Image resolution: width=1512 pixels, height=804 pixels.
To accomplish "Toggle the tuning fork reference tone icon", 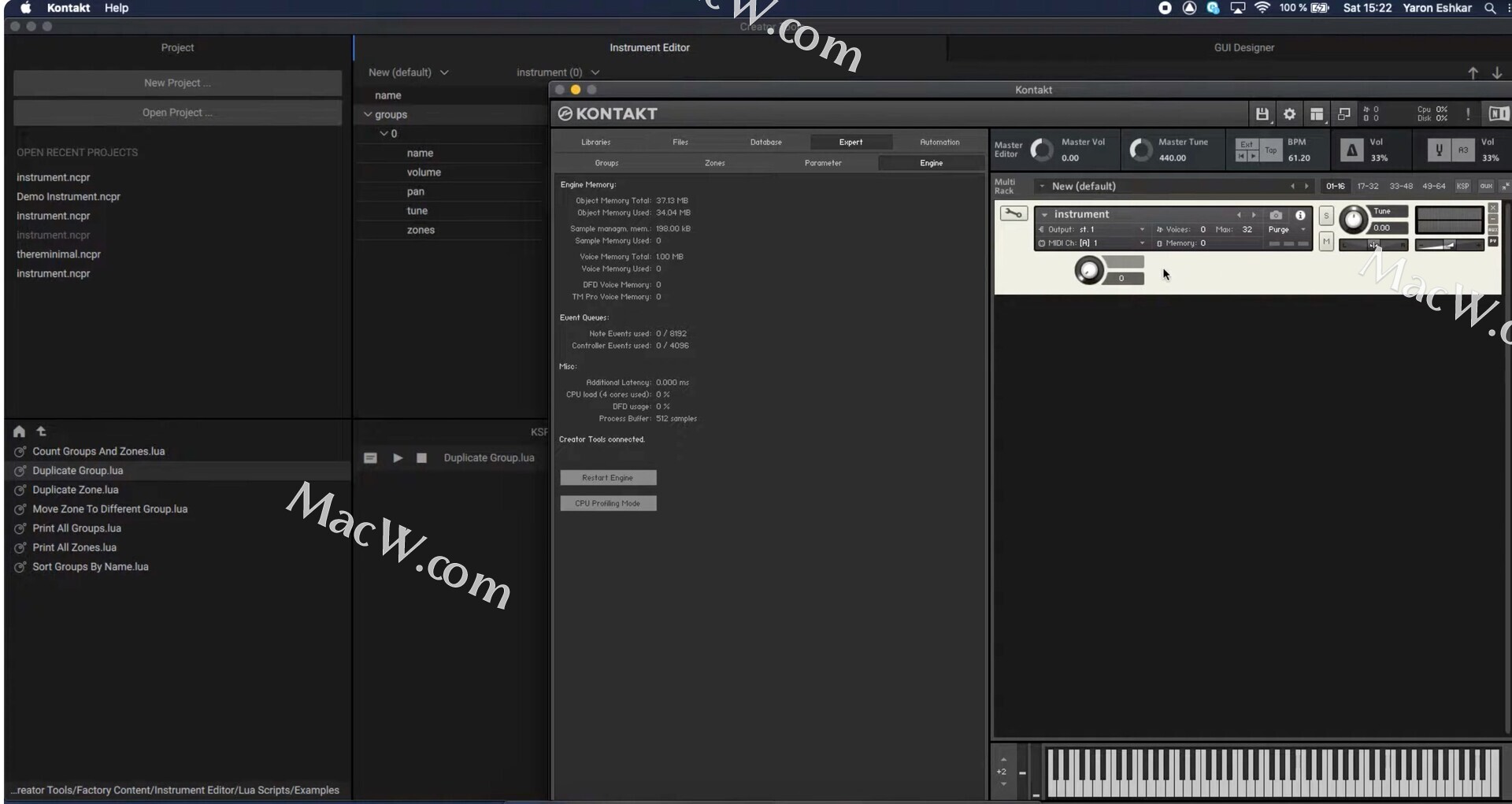I will [1439, 150].
